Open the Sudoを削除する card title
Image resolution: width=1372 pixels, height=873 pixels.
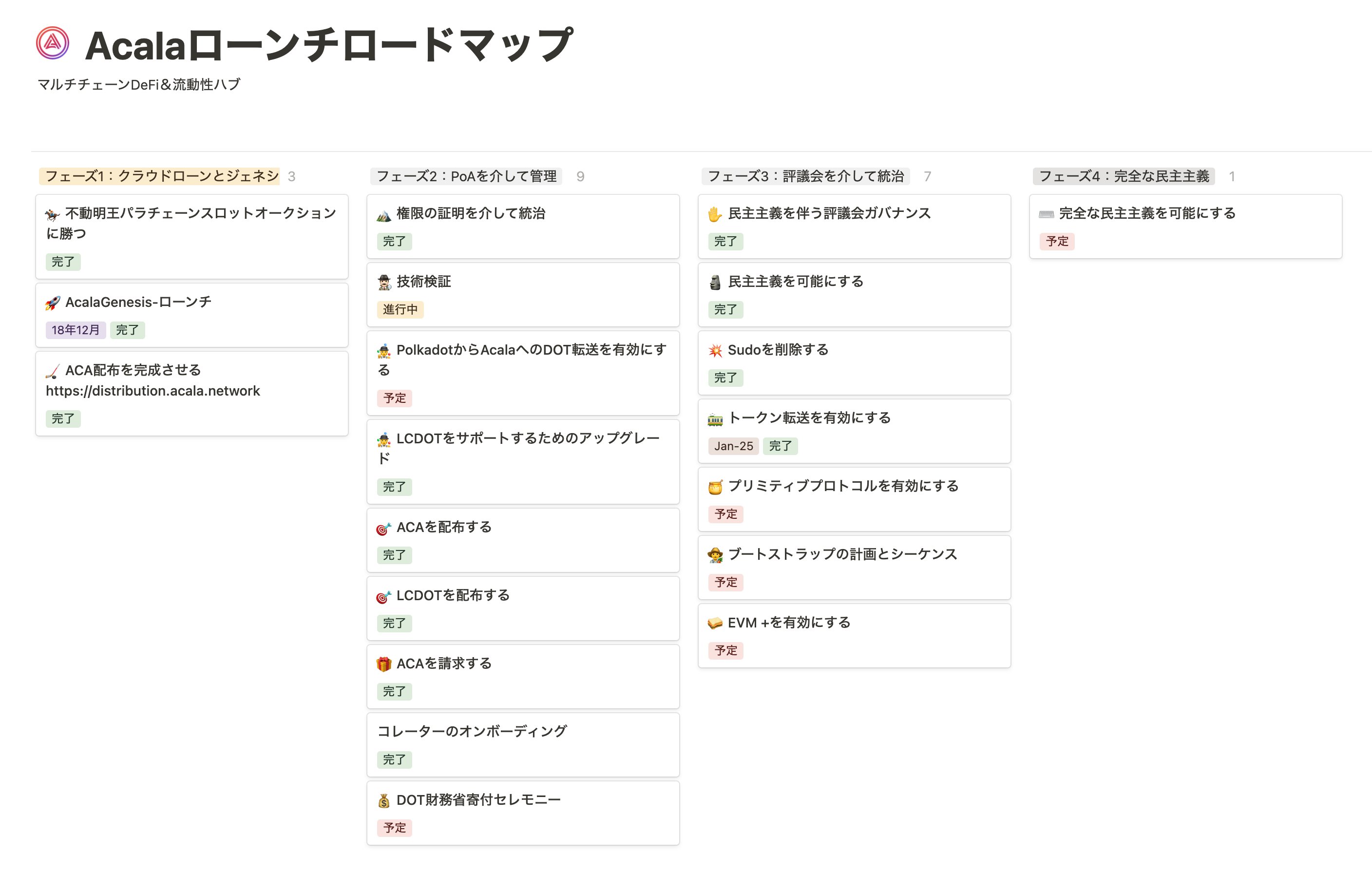pos(778,350)
